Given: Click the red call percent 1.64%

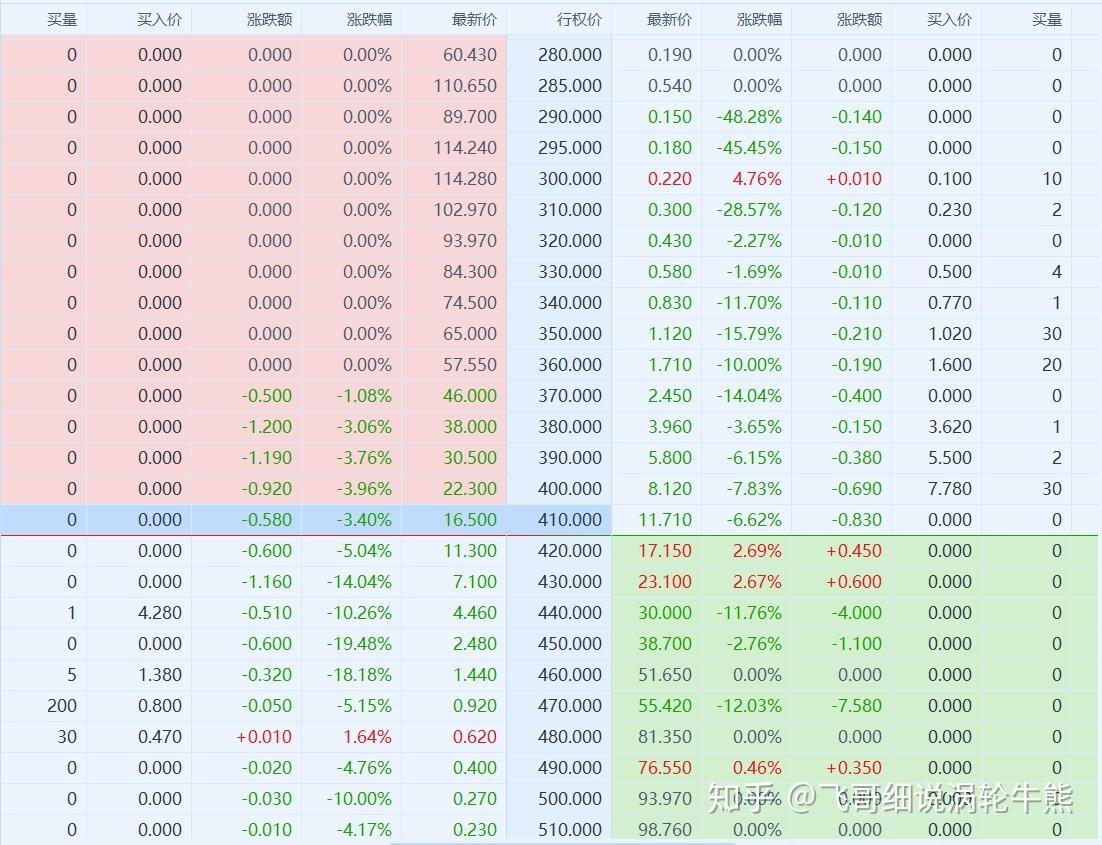Looking at the screenshot, I should coord(368,737).
